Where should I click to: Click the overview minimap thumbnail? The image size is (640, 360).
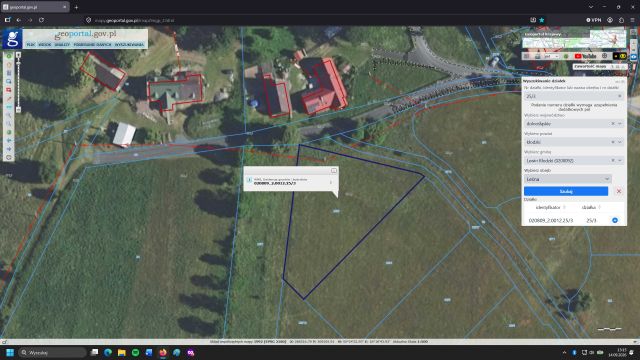(x=575, y=40)
